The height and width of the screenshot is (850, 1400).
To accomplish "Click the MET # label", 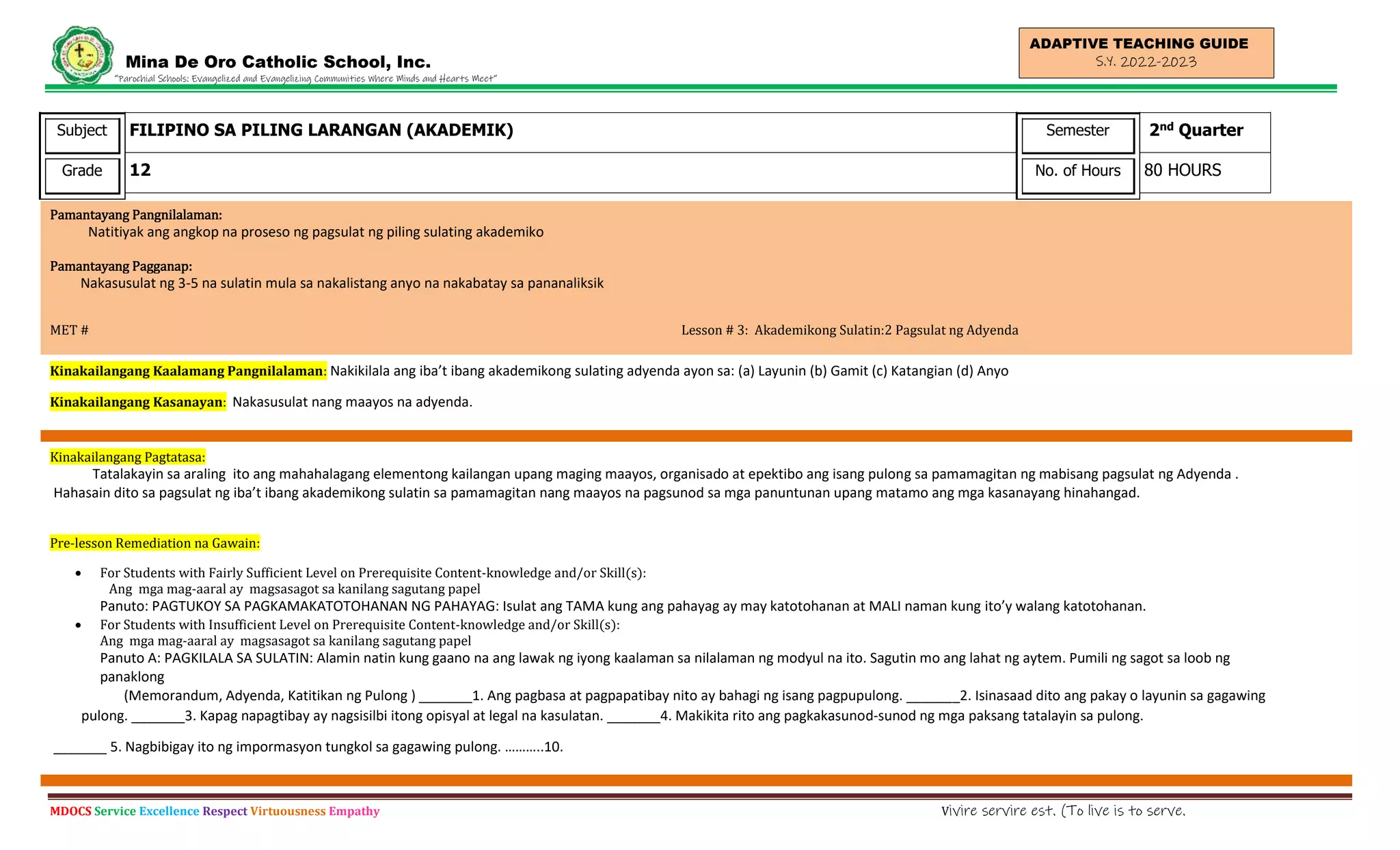I will click(69, 330).
